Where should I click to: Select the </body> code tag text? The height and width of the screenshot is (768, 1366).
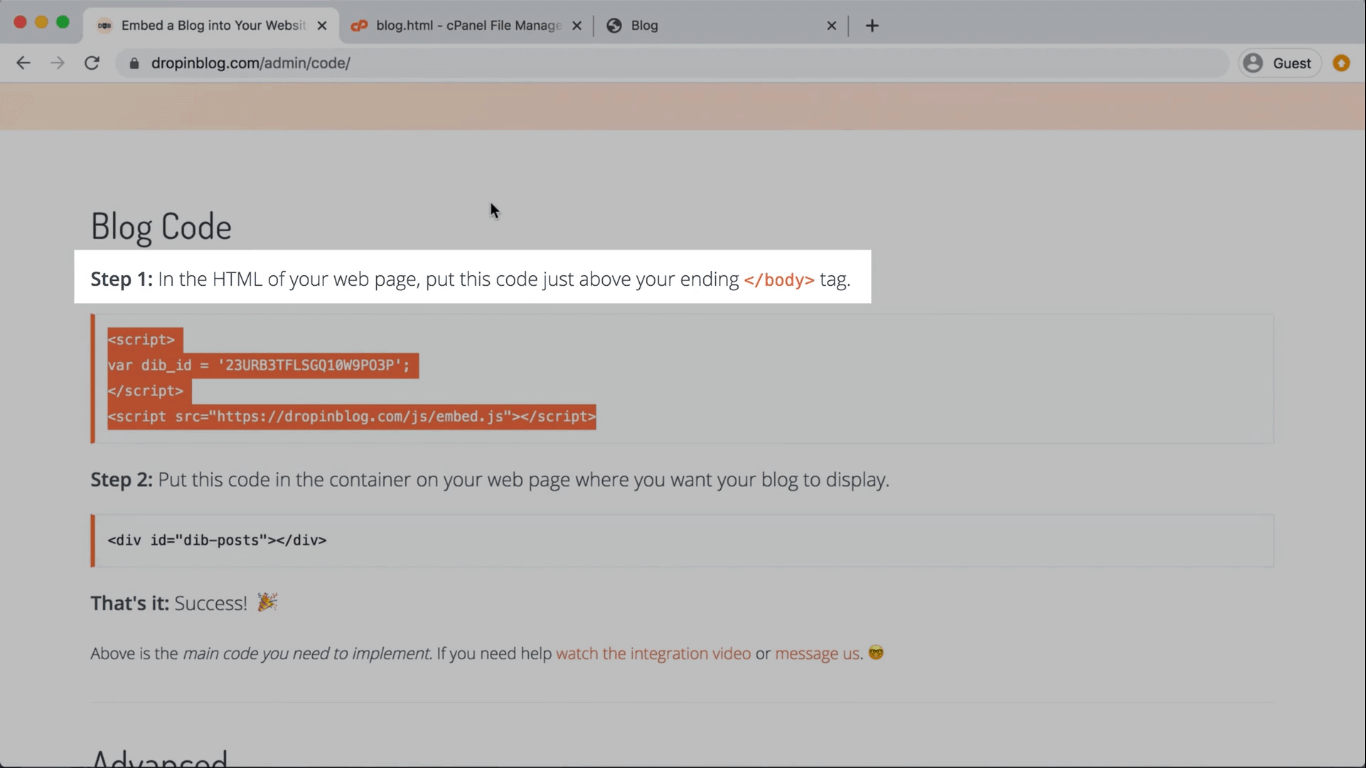[779, 280]
